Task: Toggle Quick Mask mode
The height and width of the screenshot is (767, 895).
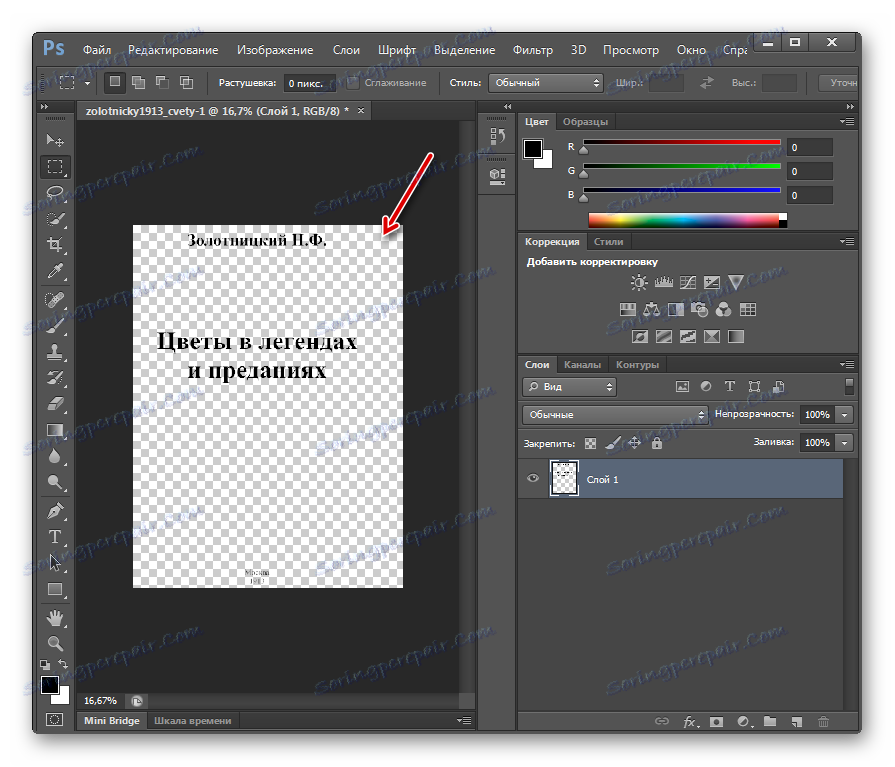Action: [x=55, y=720]
